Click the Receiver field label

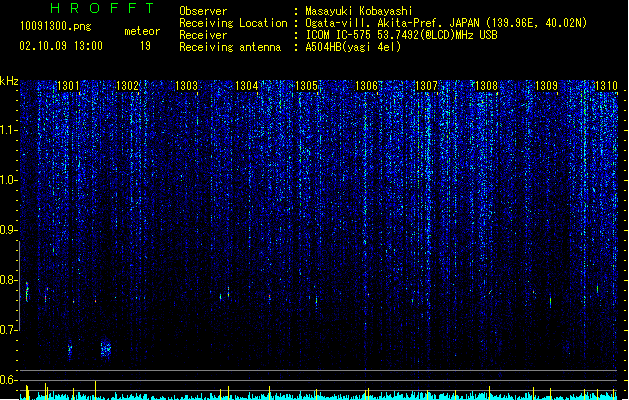203,35
